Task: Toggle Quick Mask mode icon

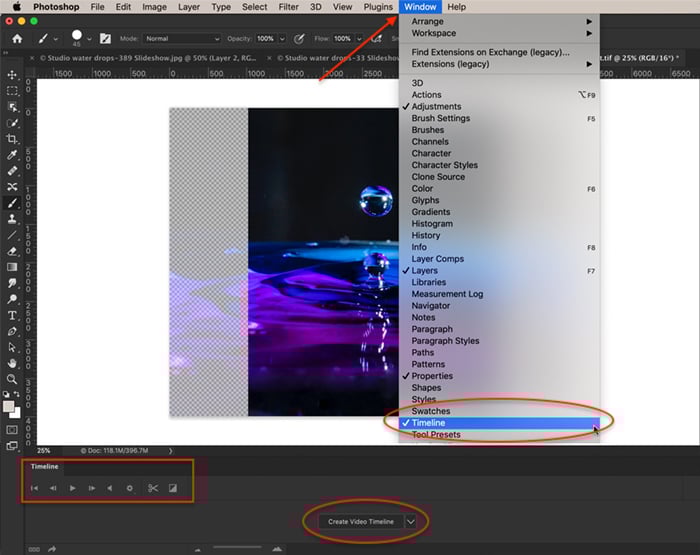Action: pyautogui.click(x=12, y=430)
